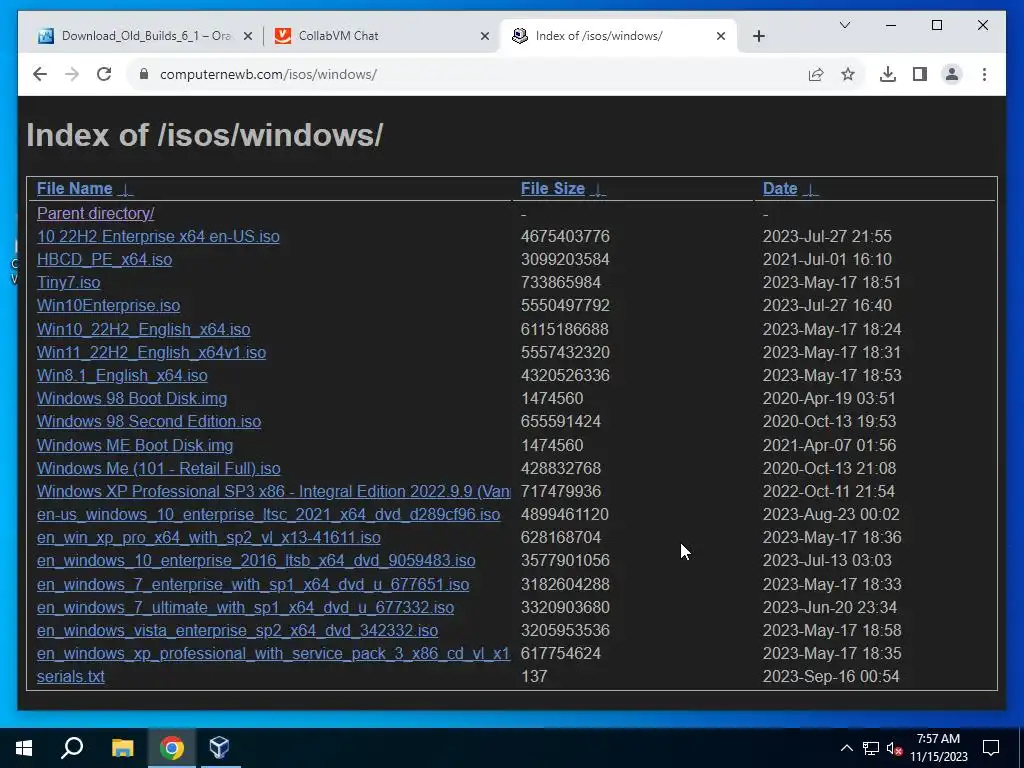Go back to the previous page

40,74
